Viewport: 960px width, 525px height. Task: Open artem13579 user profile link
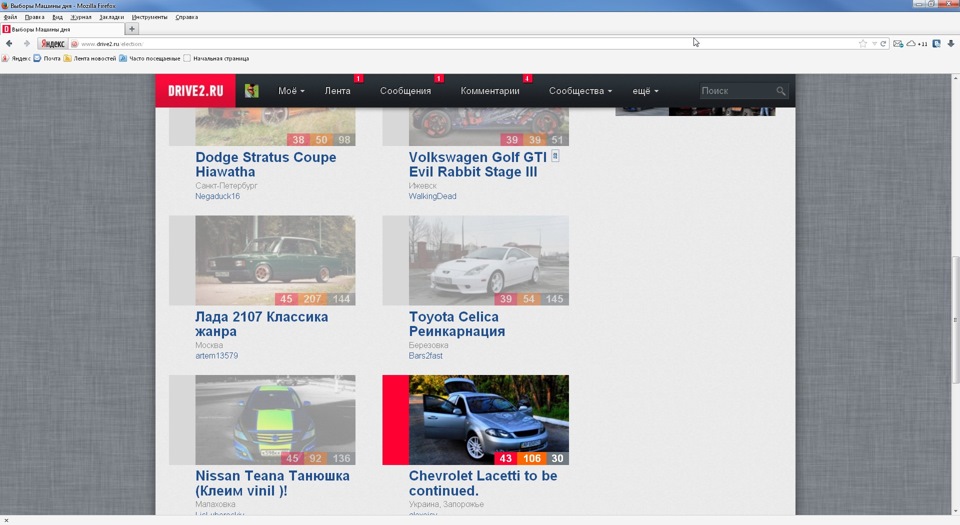coord(217,356)
